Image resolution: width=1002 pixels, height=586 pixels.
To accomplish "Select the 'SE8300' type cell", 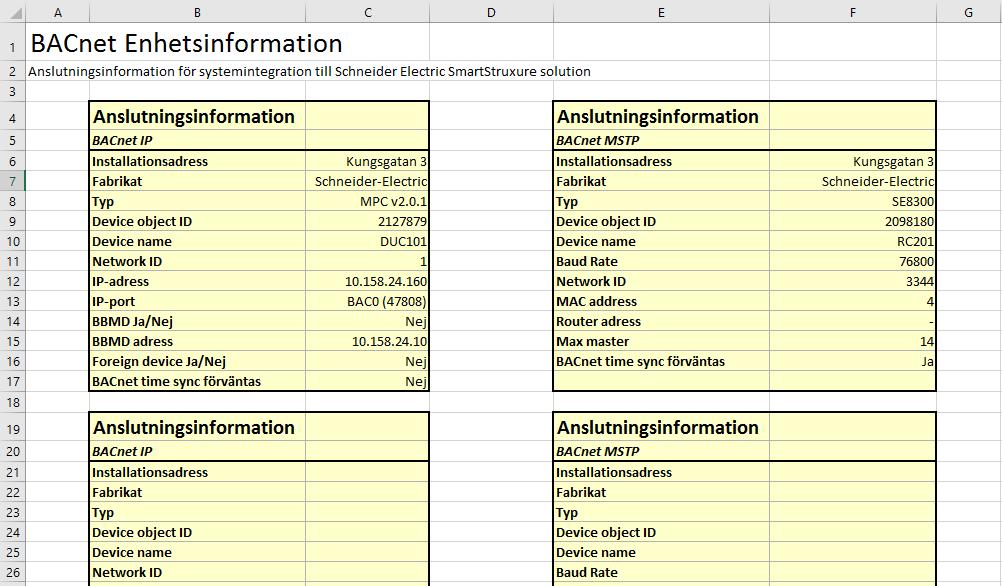I will [x=853, y=202].
